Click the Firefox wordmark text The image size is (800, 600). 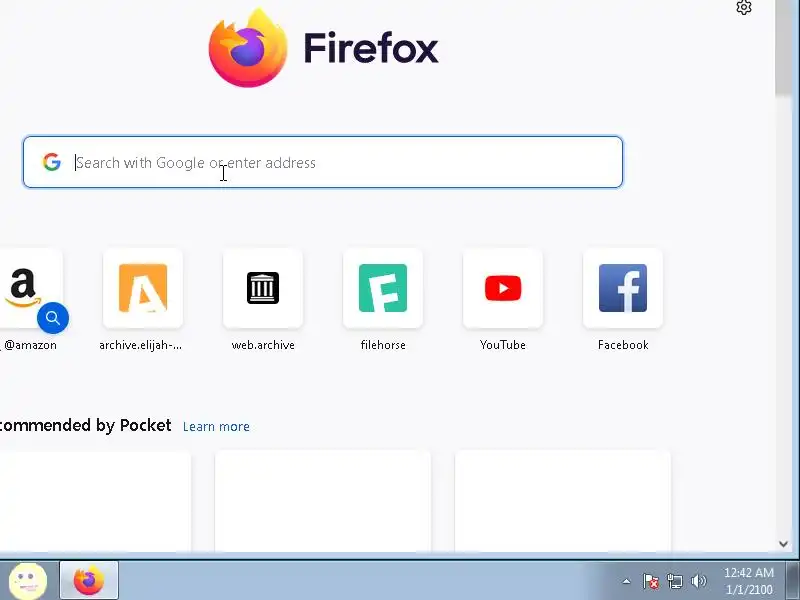click(371, 48)
